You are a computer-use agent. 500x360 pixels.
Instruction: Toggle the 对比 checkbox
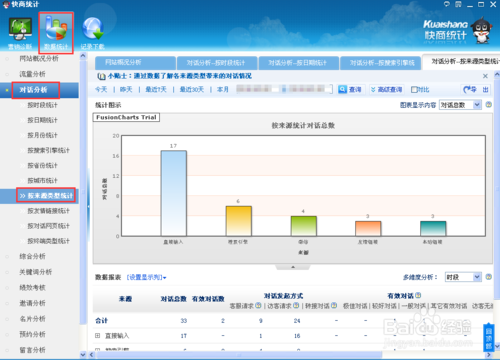pos(414,90)
